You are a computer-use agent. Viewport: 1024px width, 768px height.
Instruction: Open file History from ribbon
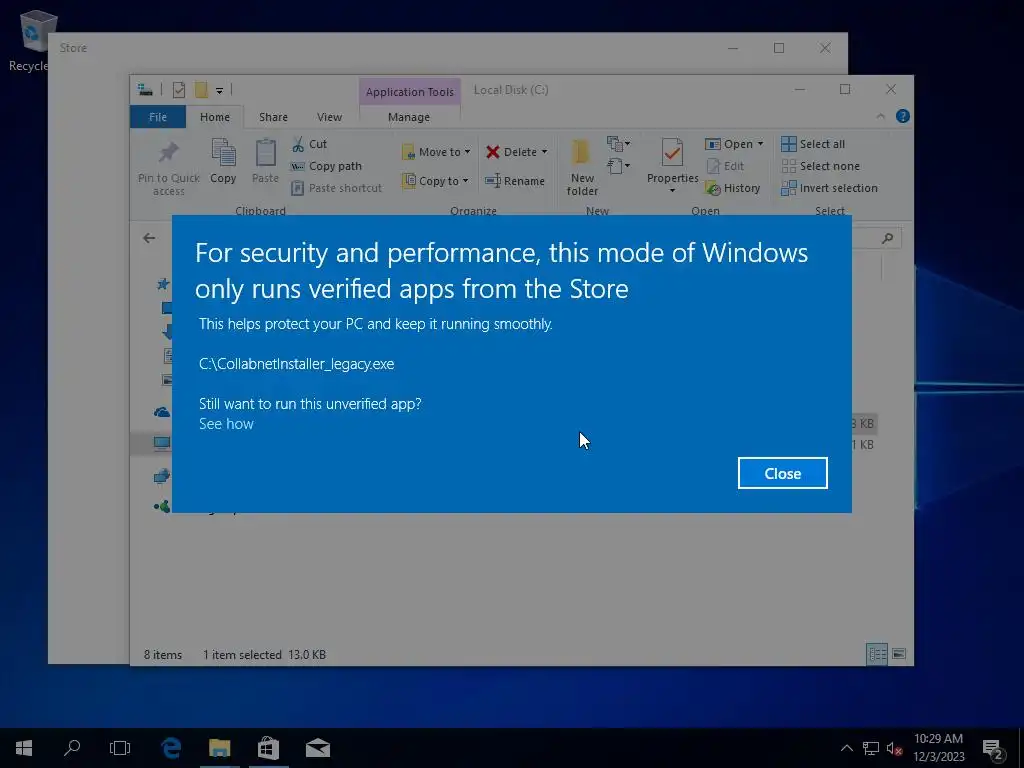point(733,188)
